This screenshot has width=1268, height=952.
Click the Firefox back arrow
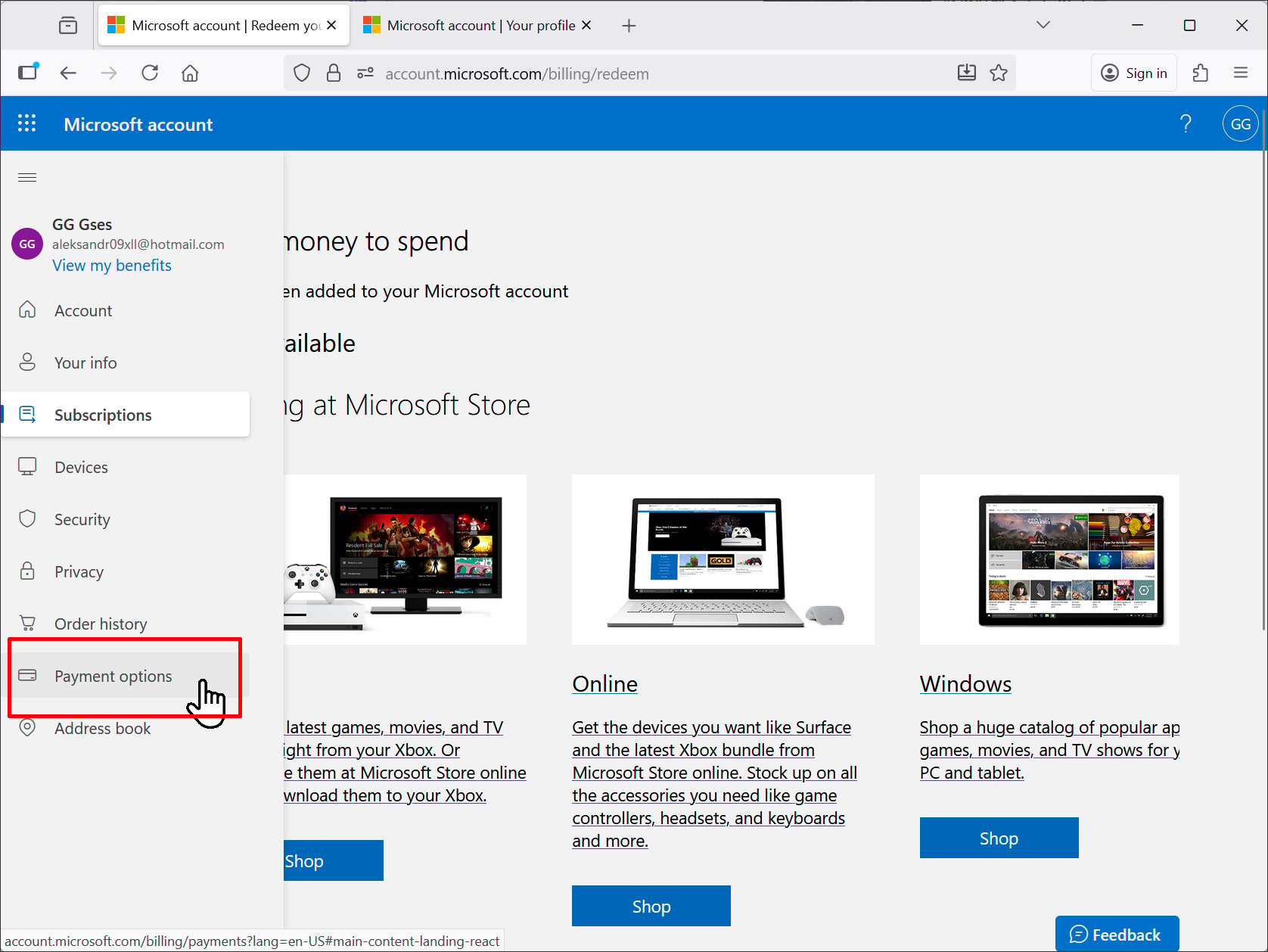pos(68,73)
